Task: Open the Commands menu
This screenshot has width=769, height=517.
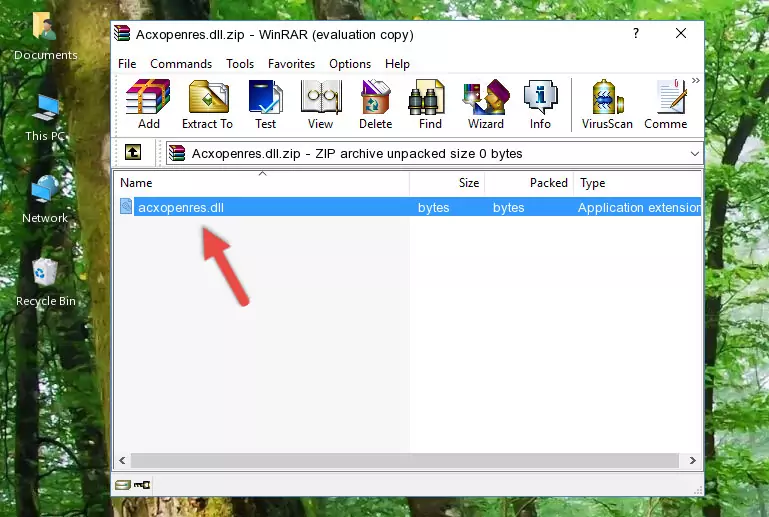Action: 181,64
